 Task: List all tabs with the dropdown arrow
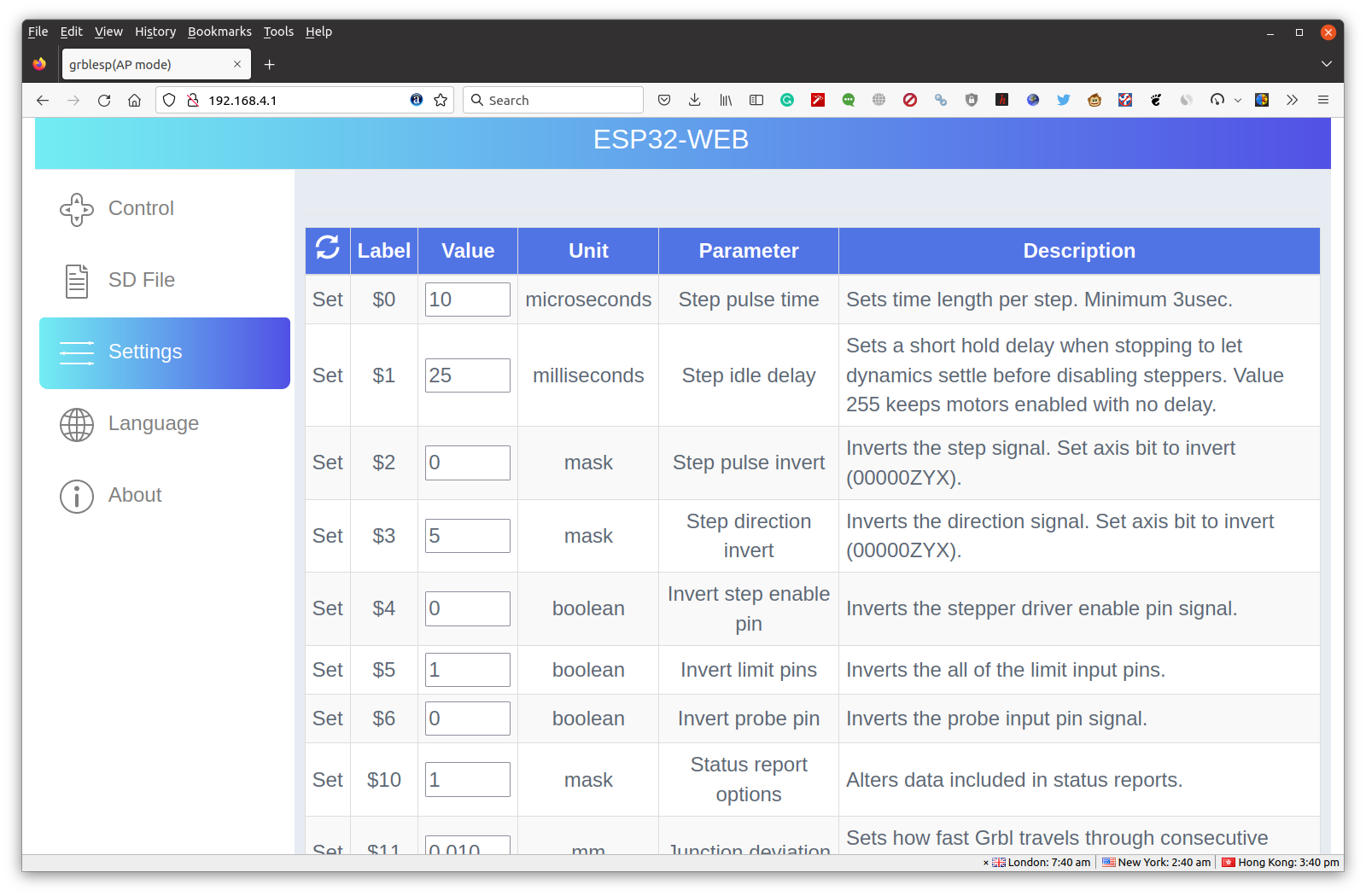(1327, 64)
